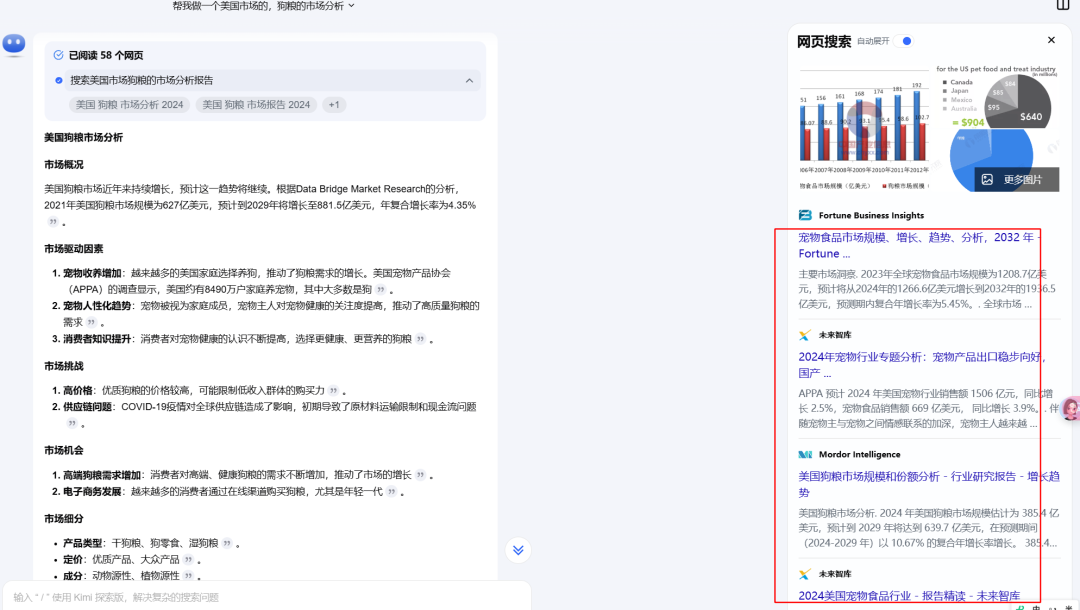The width and height of the screenshot is (1080, 610).
Task: Click the 未来智库 source icon
Action: coord(806,335)
